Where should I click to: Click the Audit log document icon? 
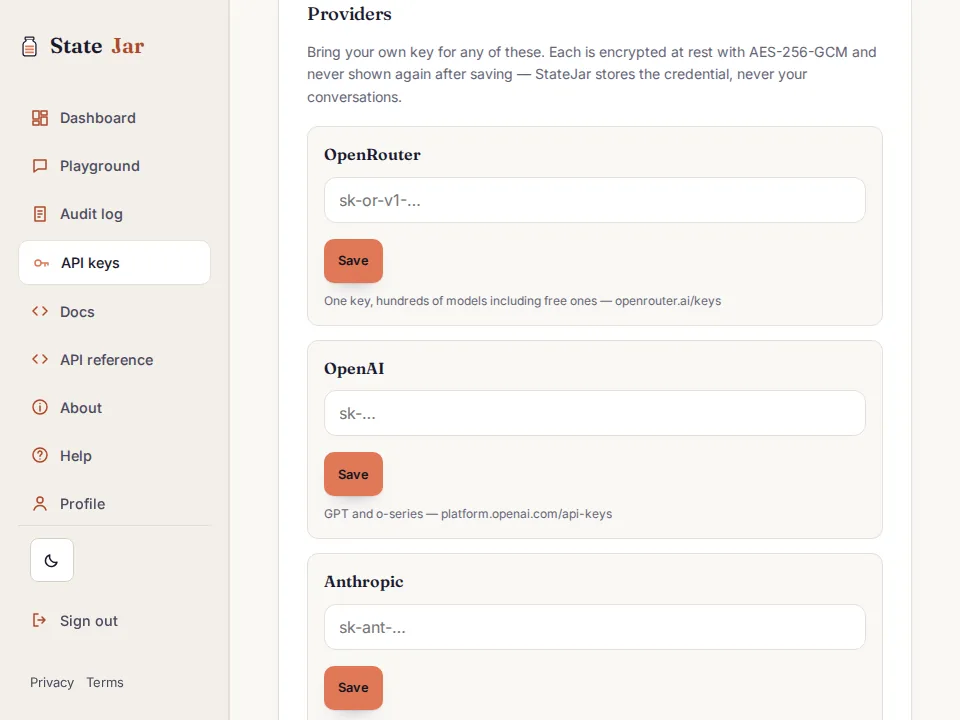click(x=40, y=214)
